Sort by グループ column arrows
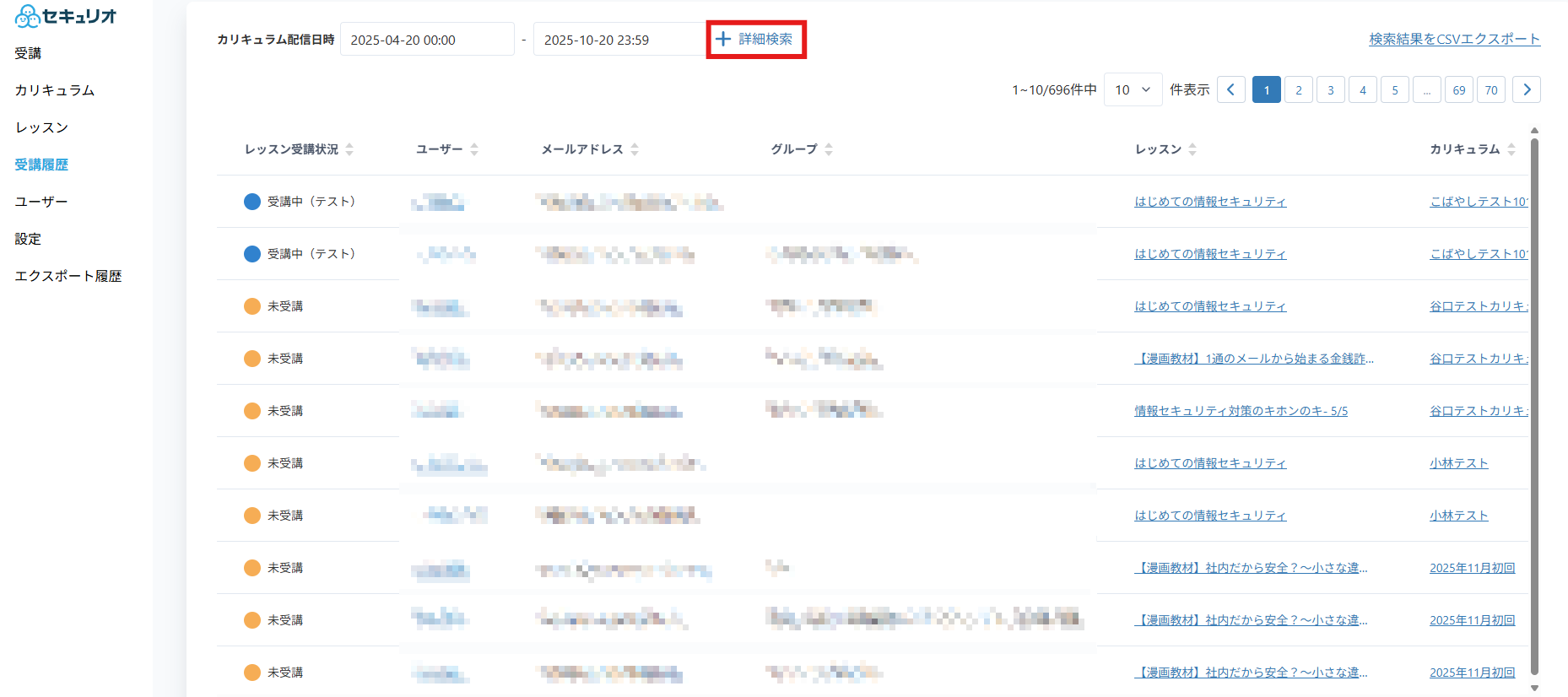Image resolution: width=1568 pixels, height=697 pixels. click(829, 149)
